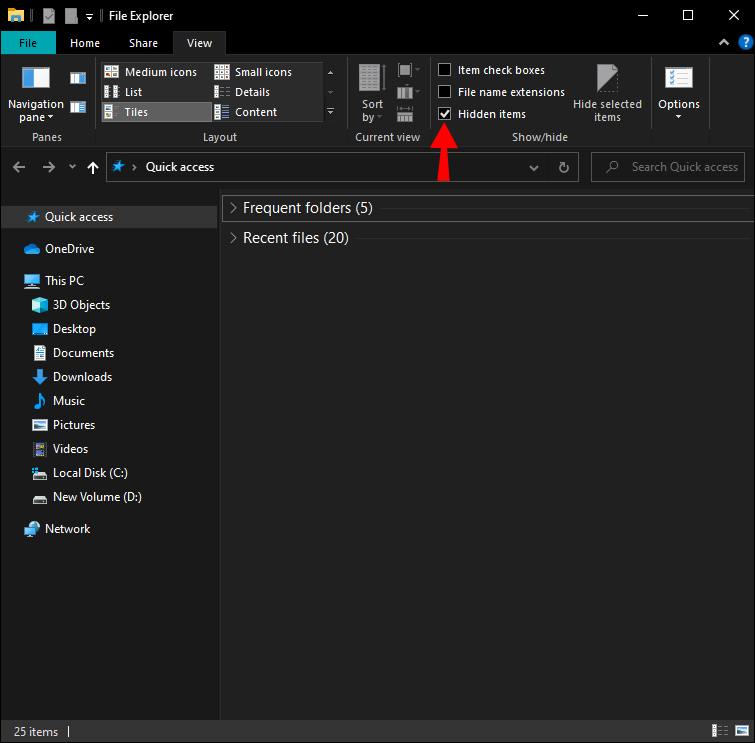The width and height of the screenshot is (755, 743).
Task: Click the Navigation pane icon
Action: (x=36, y=78)
